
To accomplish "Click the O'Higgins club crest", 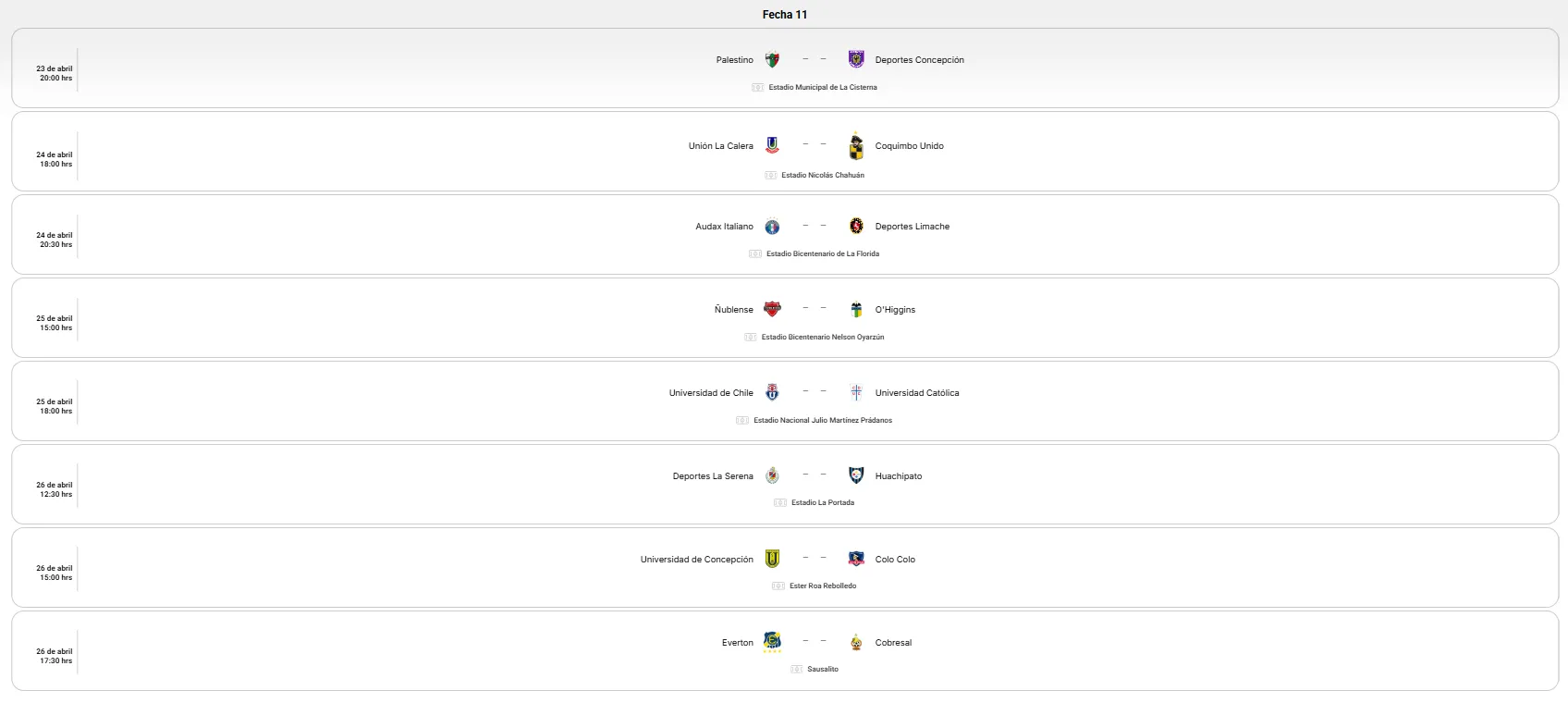I will point(856,310).
